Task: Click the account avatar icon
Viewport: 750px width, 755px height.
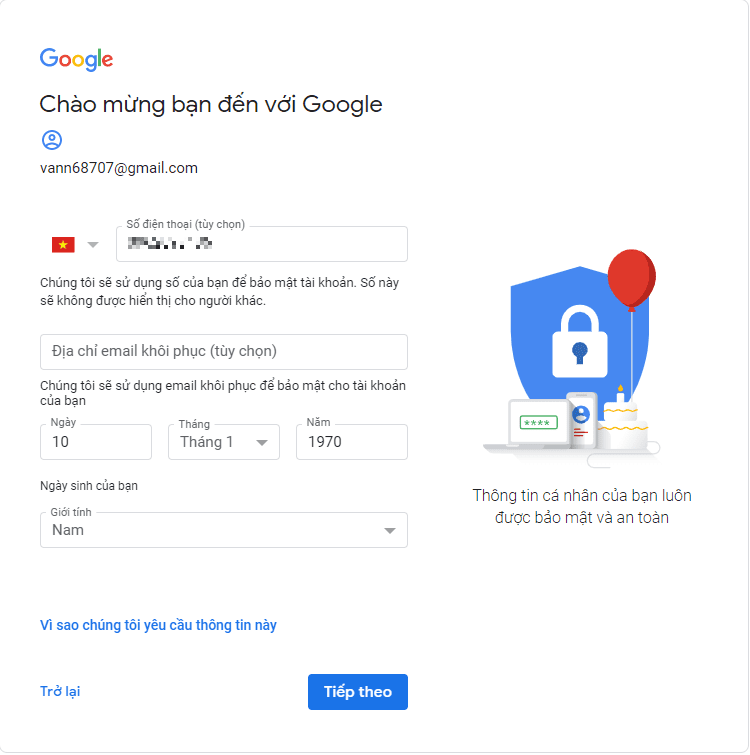Action: 52,139
